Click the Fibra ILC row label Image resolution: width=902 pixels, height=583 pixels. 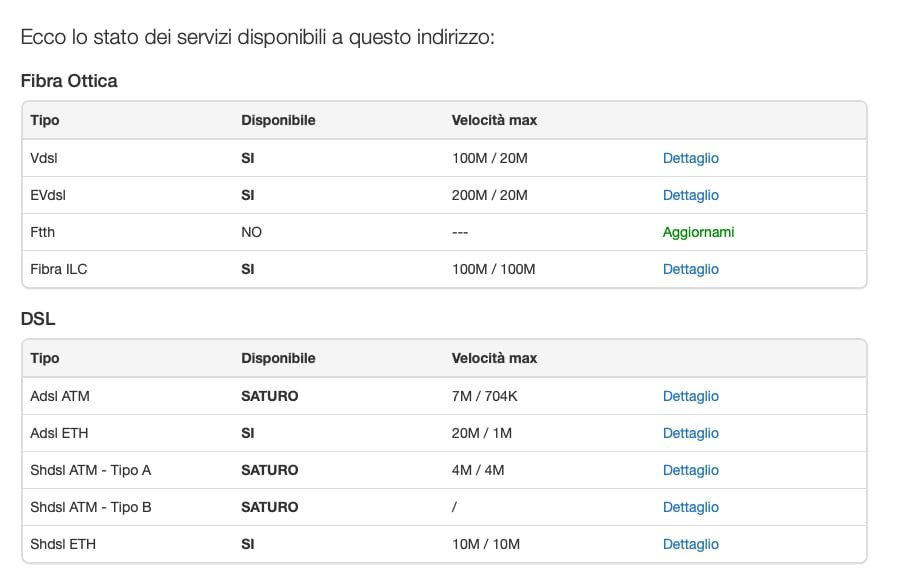(59, 269)
